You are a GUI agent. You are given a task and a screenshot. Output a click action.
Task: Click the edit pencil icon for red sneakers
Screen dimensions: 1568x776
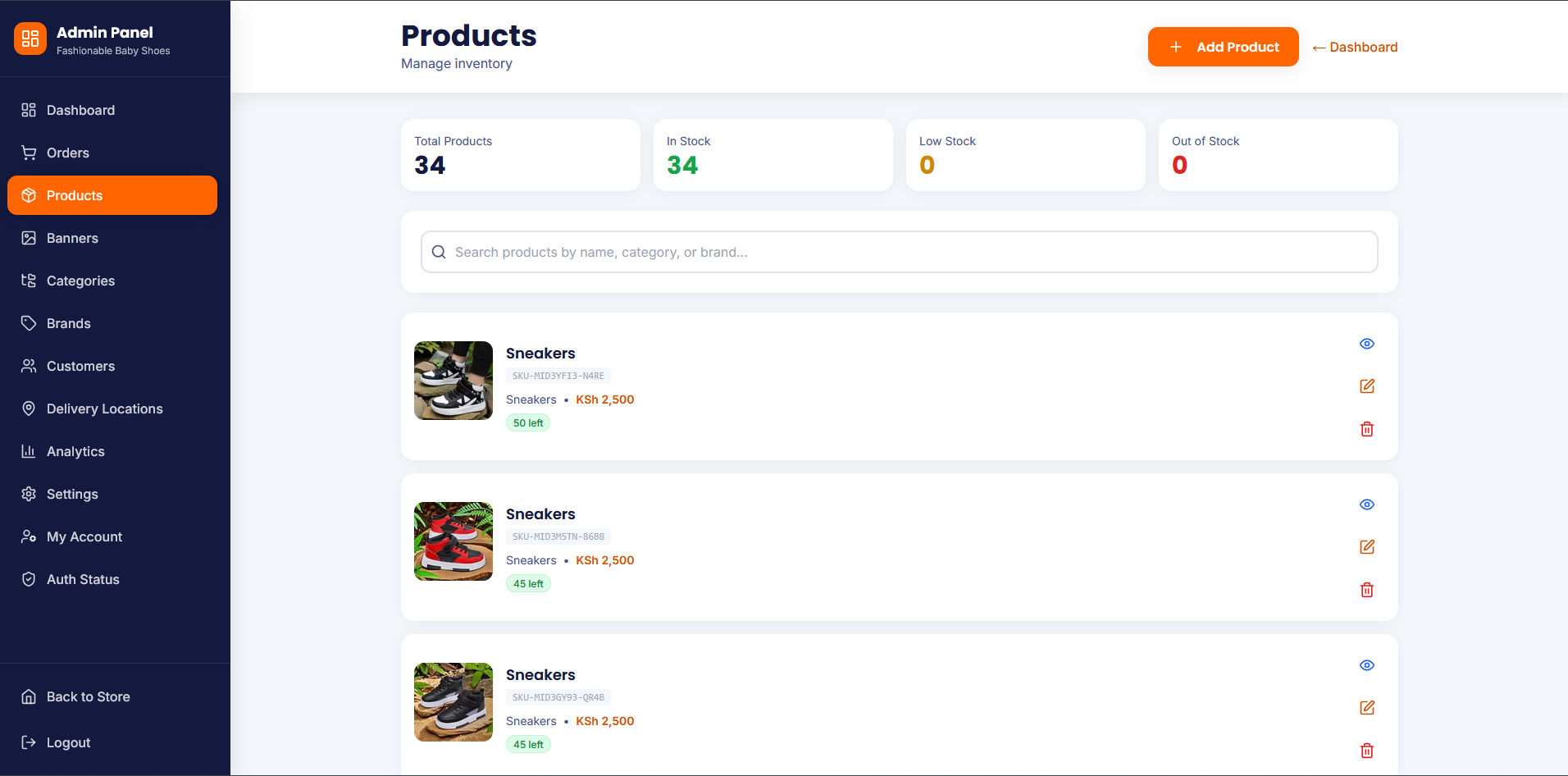(1366, 547)
